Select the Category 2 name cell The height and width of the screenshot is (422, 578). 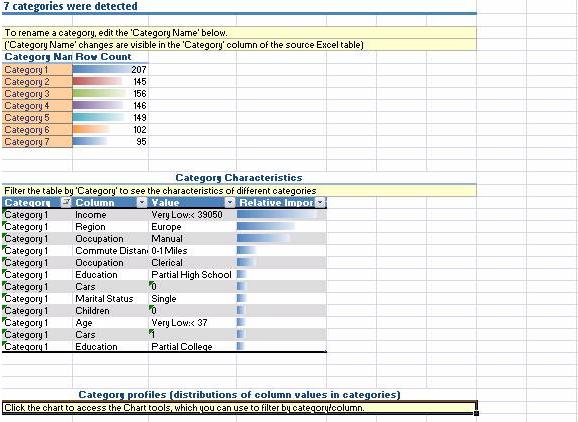(x=37, y=81)
